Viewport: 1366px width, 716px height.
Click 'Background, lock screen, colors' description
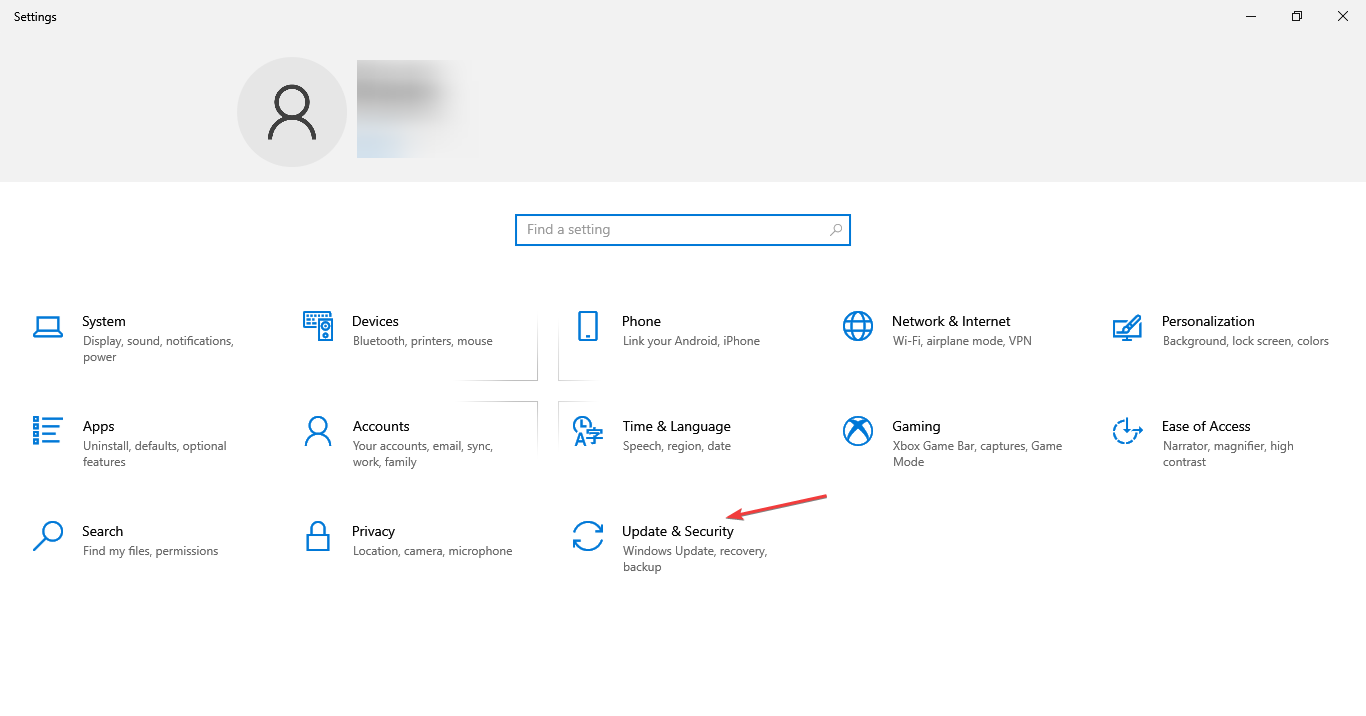tap(1246, 341)
